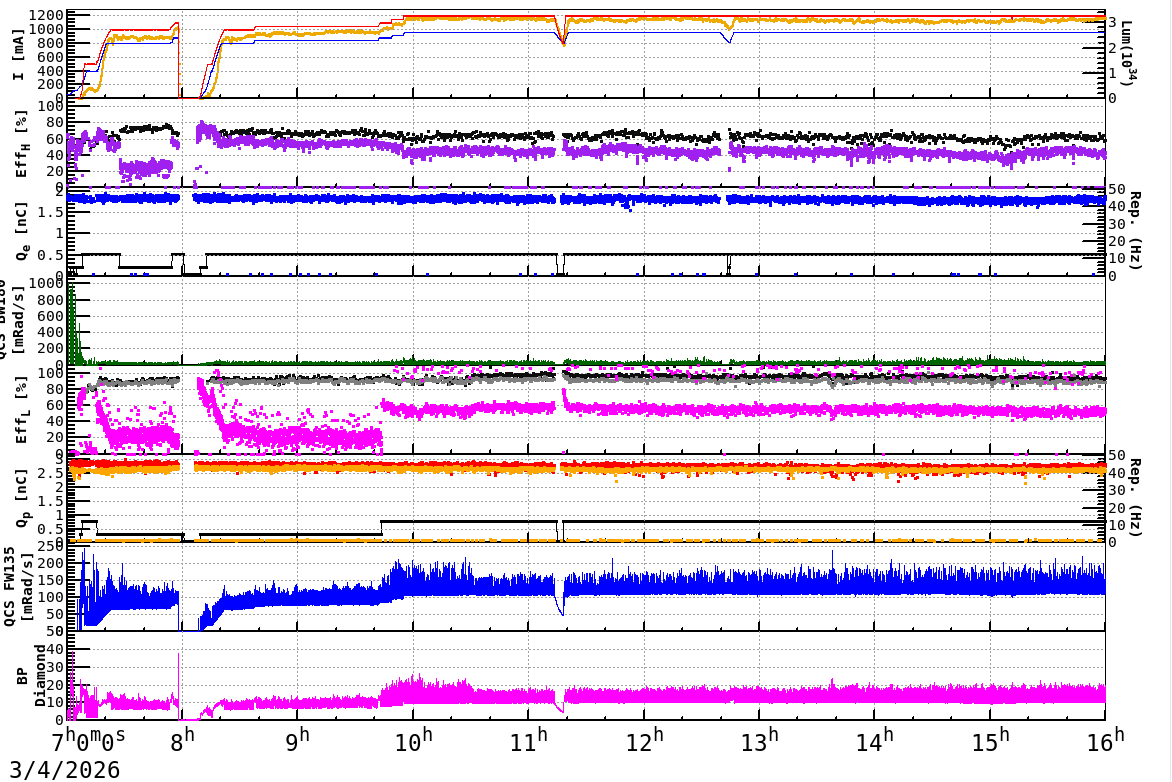
Task: Click the 14h tick label
Action: point(875,740)
